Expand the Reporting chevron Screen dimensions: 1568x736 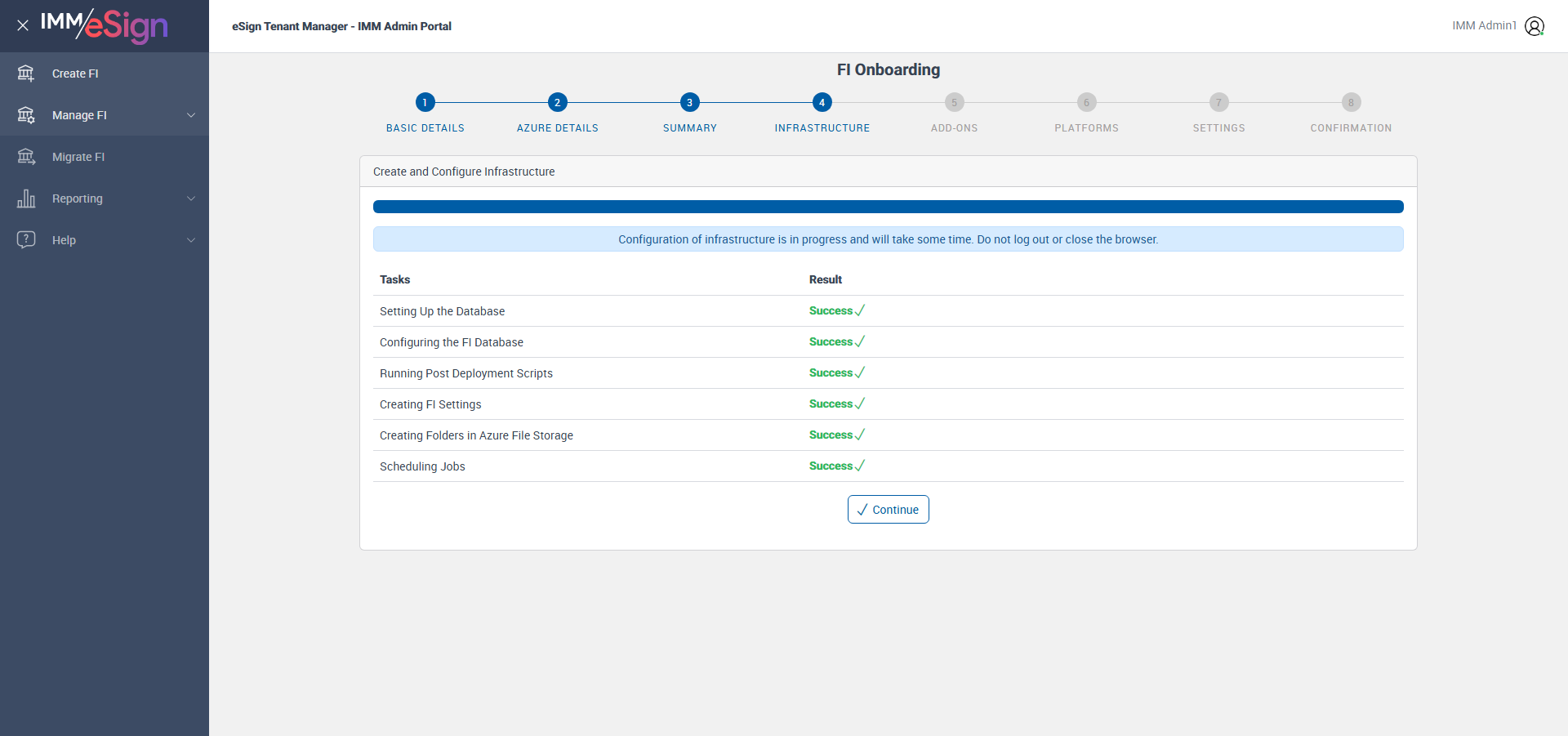coord(191,198)
